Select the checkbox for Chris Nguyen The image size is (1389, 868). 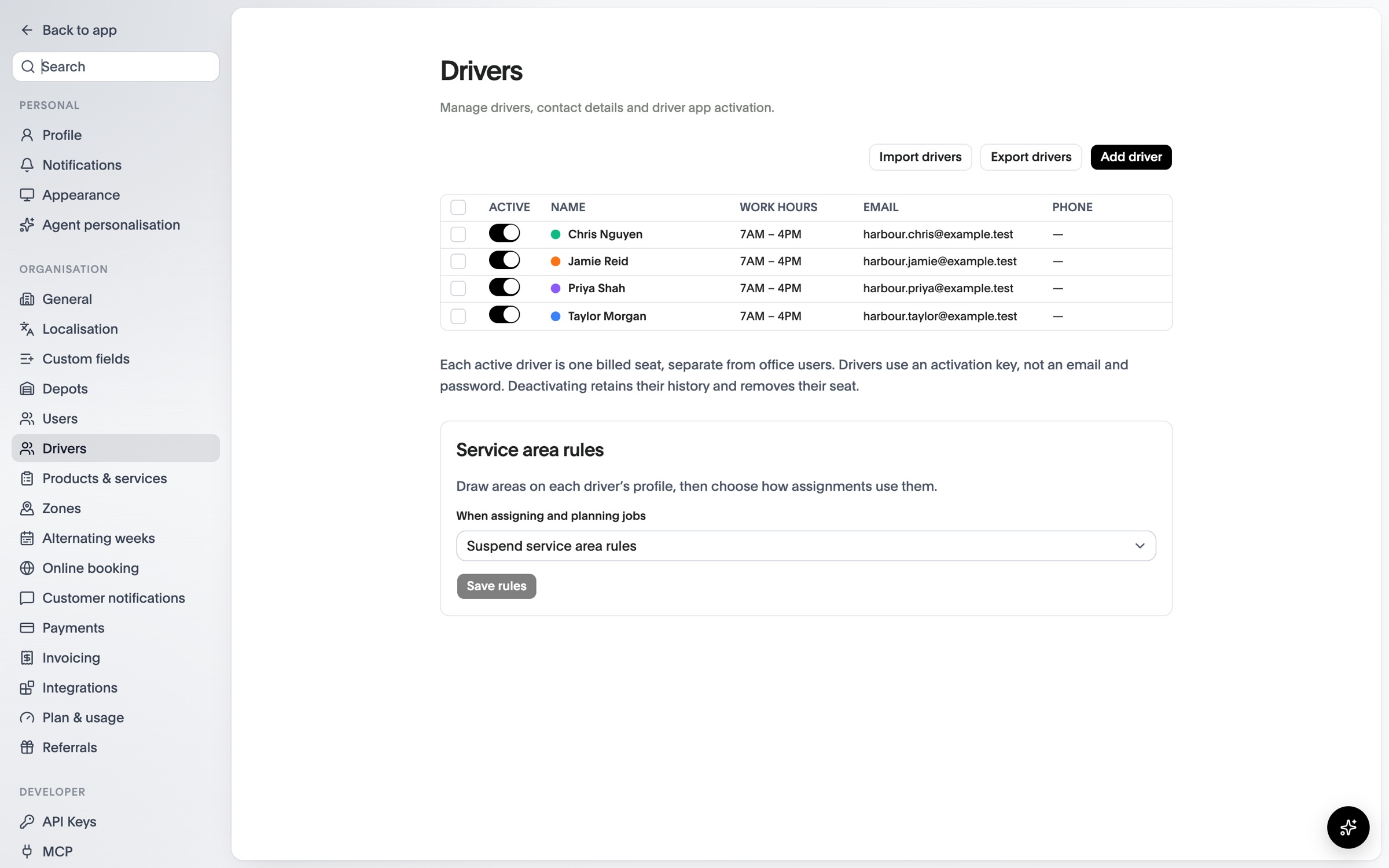tap(458, 234)
